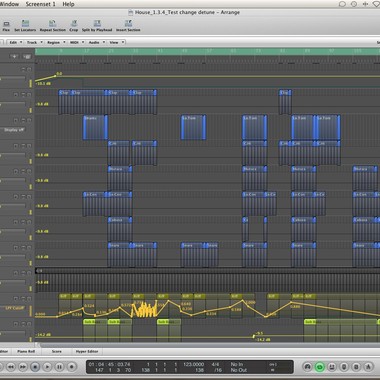Click the SMPTE position 01:04:45:03.74
This screenshot has width=380, height=380.
click(x=110, y=364)
